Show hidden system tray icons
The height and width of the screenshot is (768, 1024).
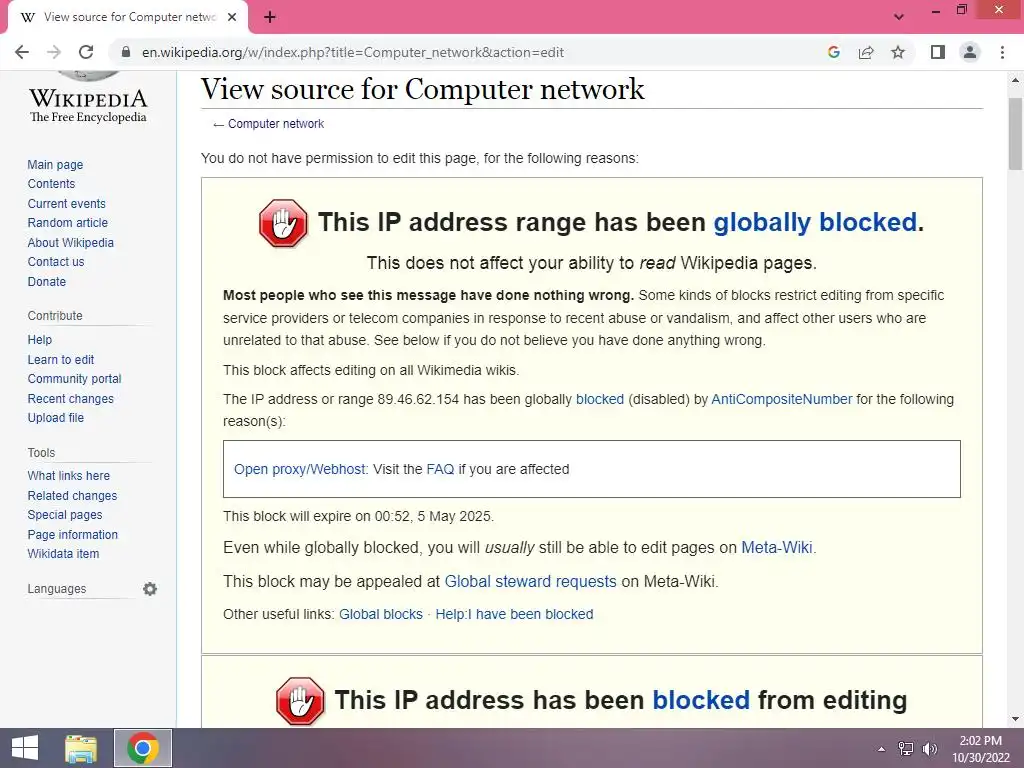[881, 749]
